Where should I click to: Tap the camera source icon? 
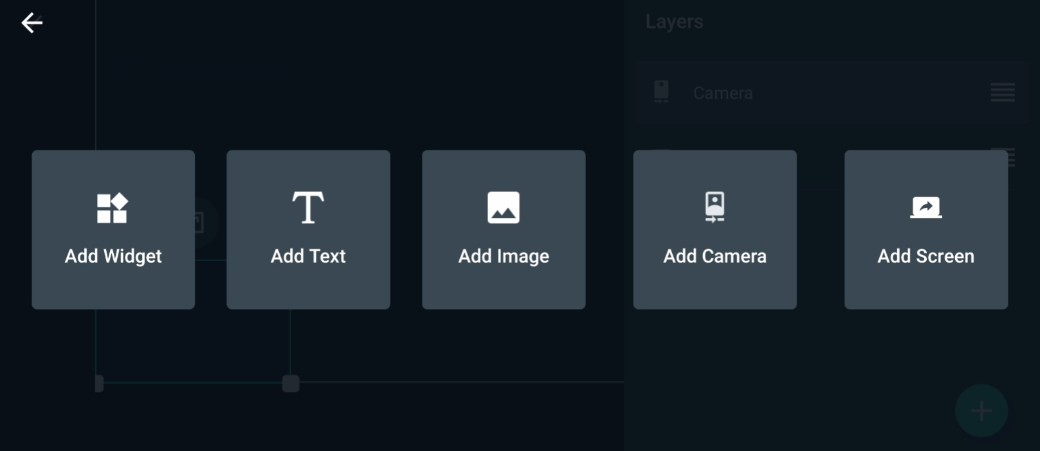[x=714, y=208]
